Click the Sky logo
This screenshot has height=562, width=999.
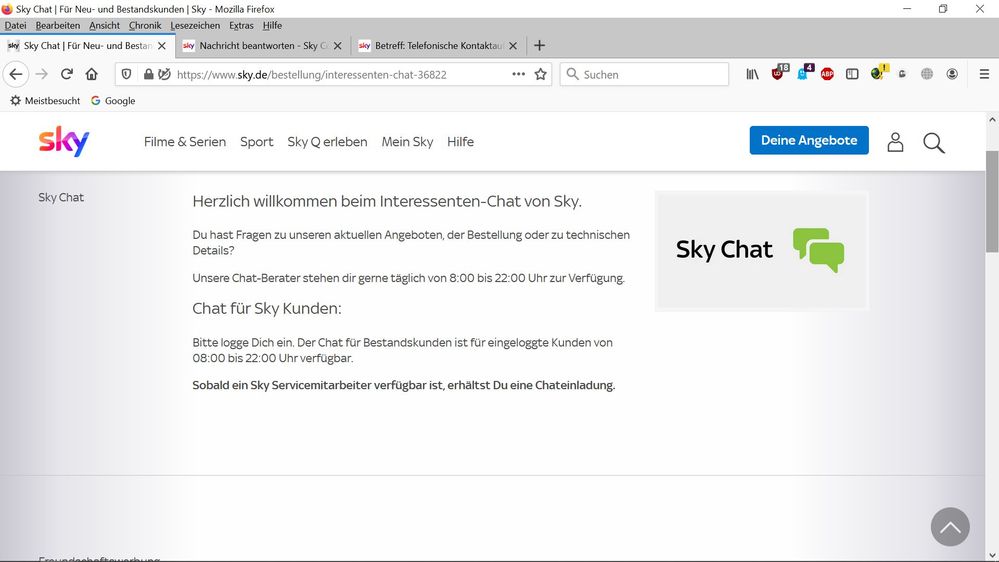click(x=64, y=141)
